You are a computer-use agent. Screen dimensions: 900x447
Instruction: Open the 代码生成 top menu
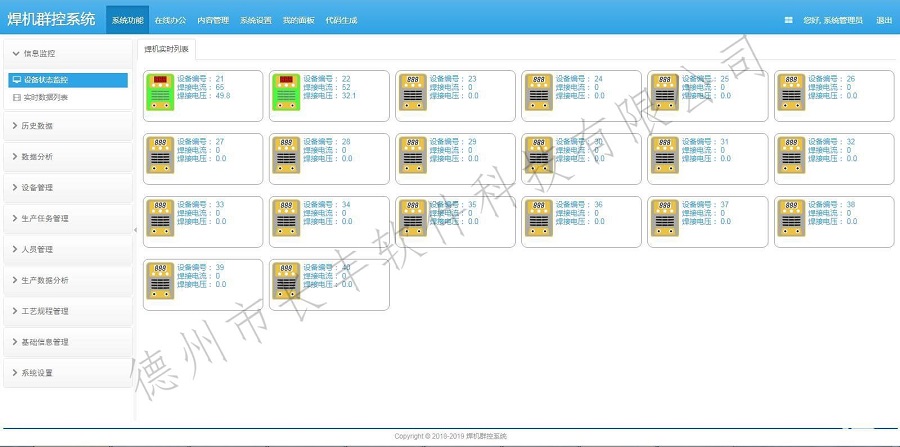339,20
